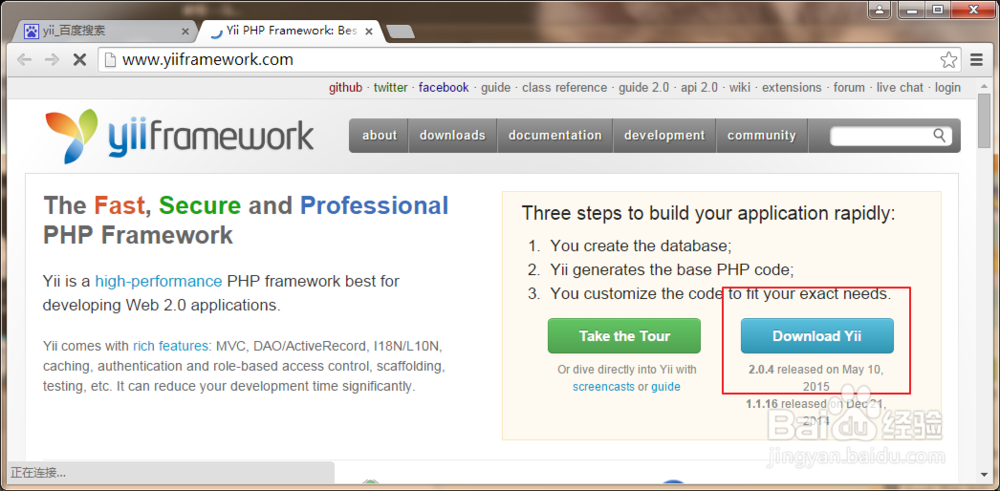Open the api 2.0 link

point(699,88)
